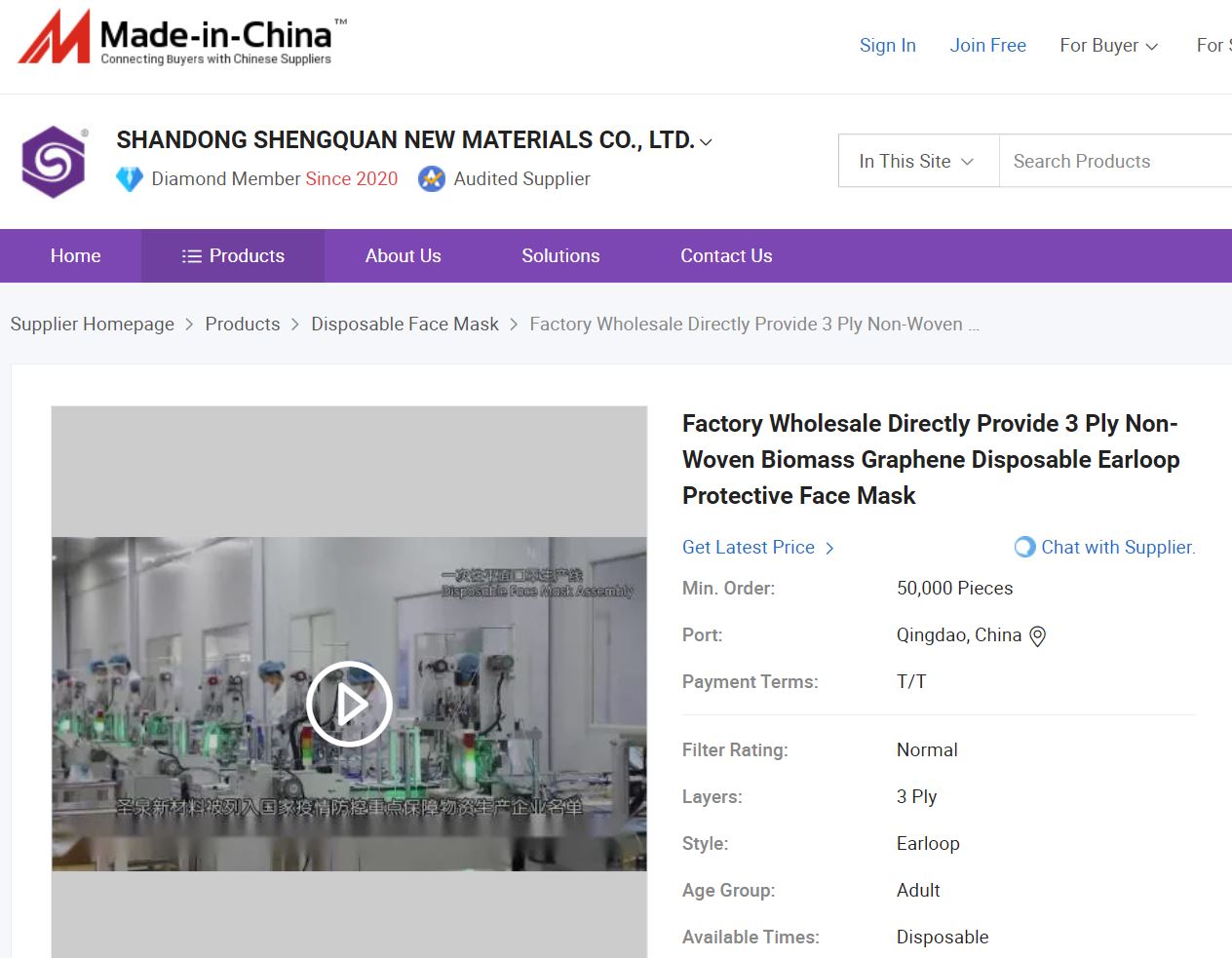Screen dimensions: 1232x958
Task: Click the Qingdao, China port value
Action: click(959, 635)
